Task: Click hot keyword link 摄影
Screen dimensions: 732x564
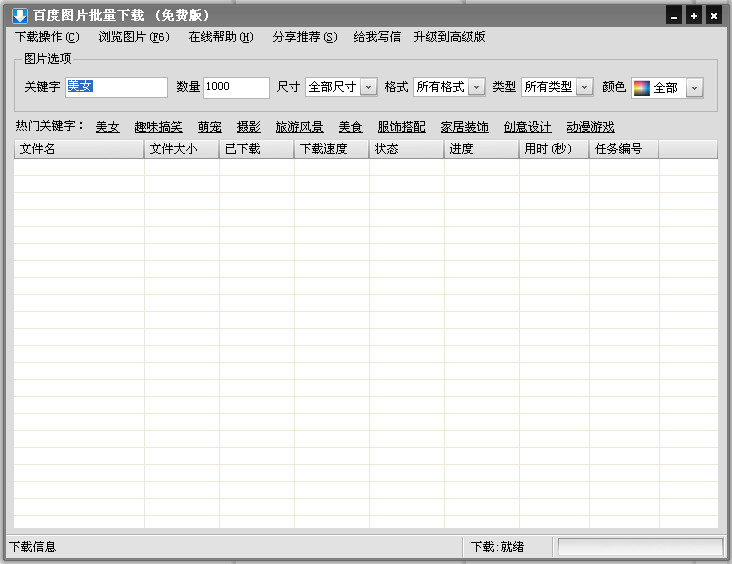Action: click(248, 127)
